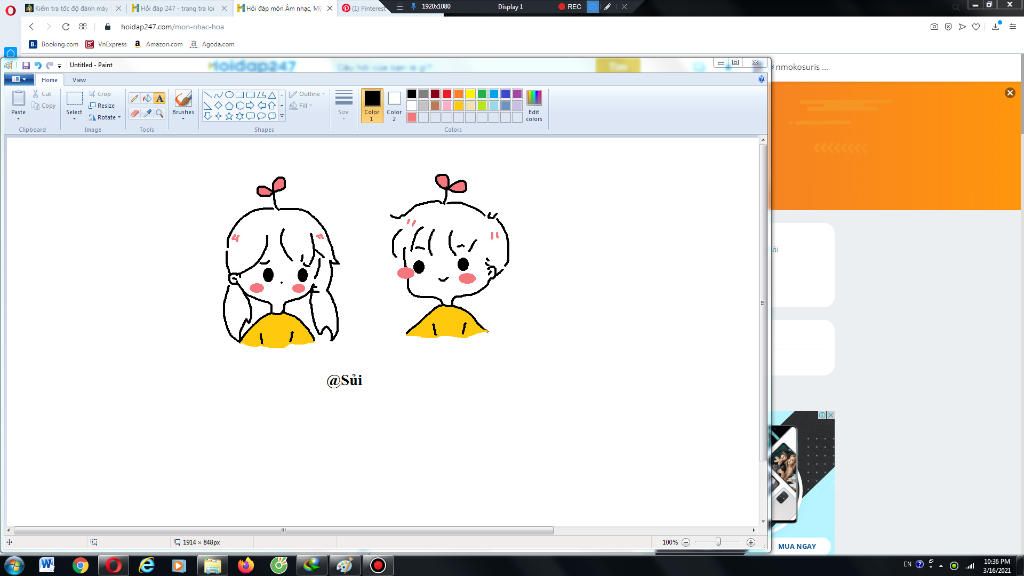Click the zoom out minus button
1024x576 pixels.
click(686, 542)
